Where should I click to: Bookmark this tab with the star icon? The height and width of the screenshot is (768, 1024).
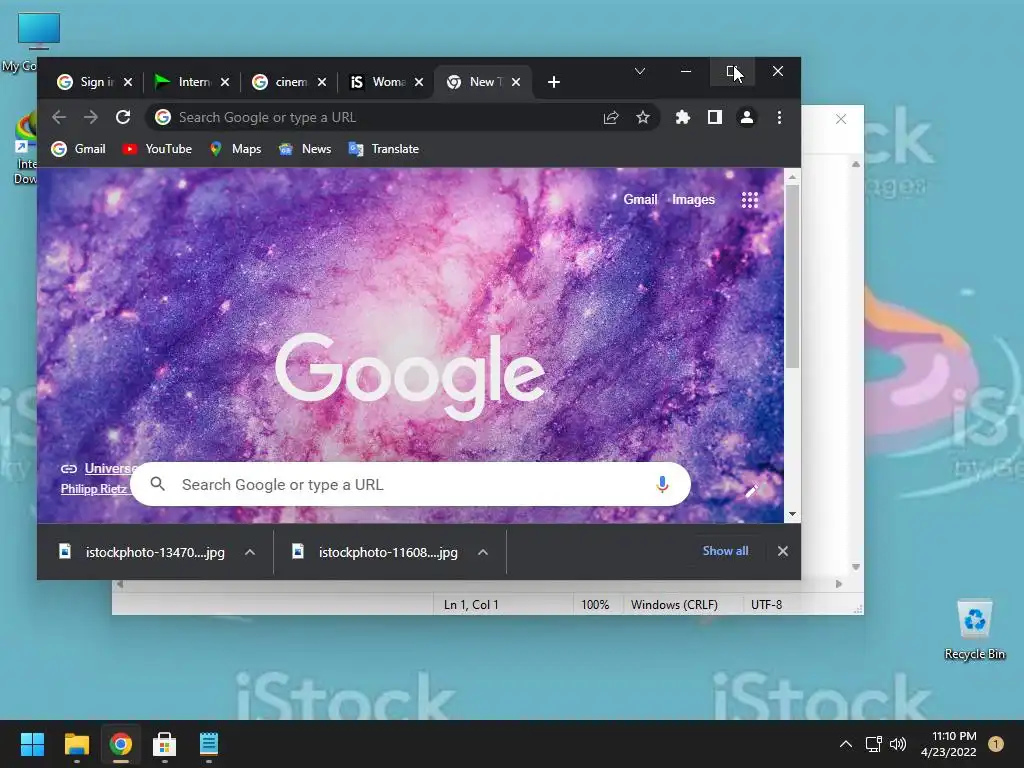[x=643, y=118]
